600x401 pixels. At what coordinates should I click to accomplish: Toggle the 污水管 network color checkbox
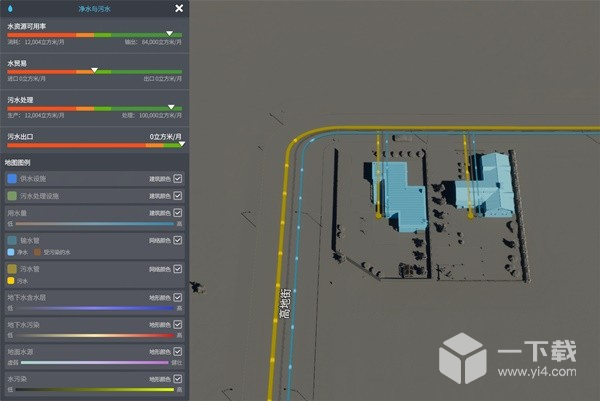pyautogui.click(x=178, y=269)
